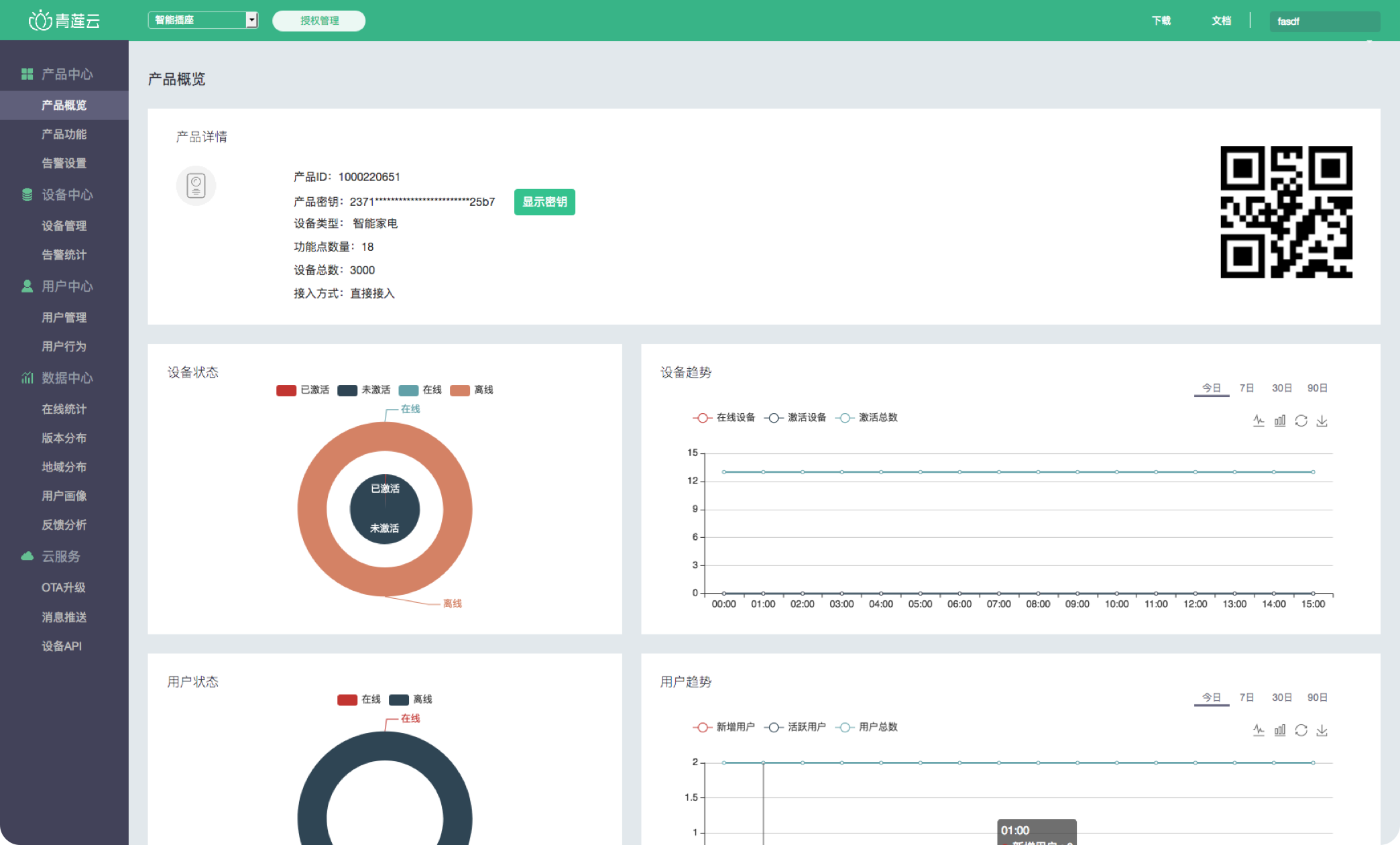
Task: Click the 青莲云 logo in header
Action: click(64, 21)
